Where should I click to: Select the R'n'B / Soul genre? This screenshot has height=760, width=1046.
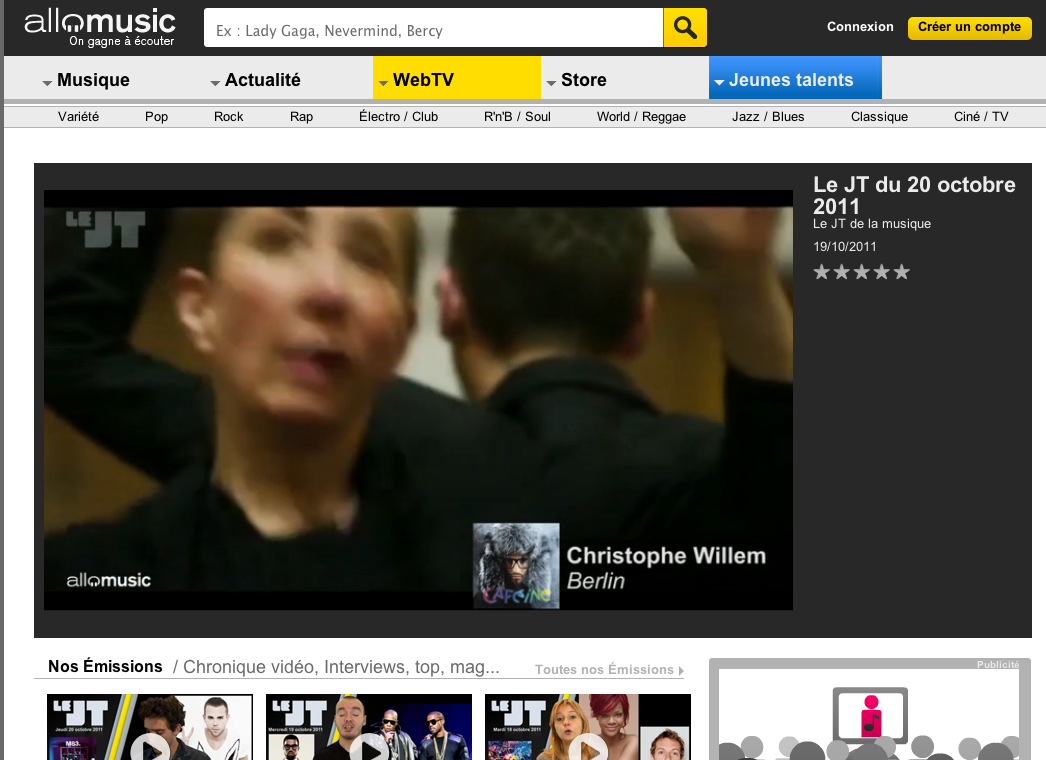click(x=517, y=117)
